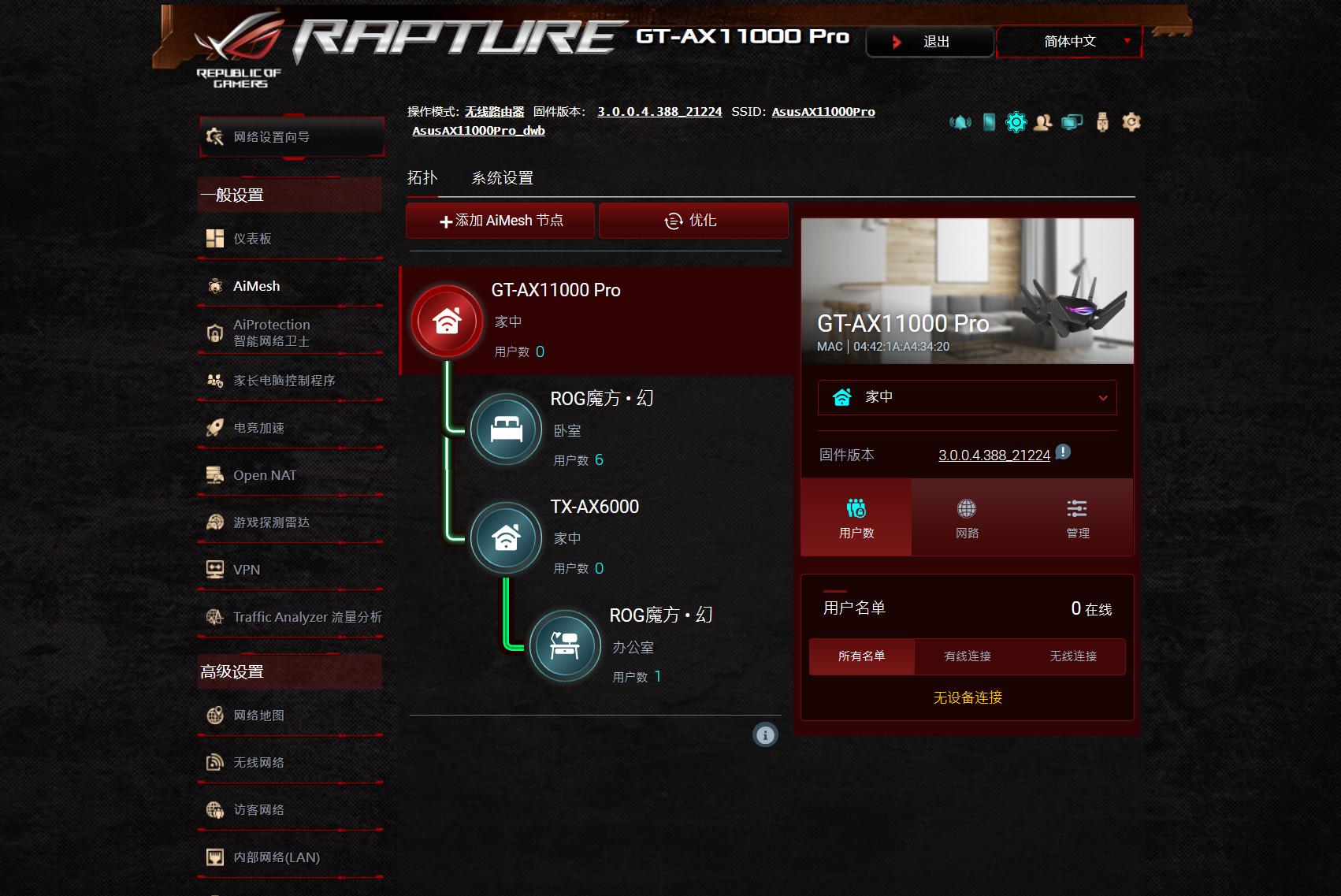Screen dimensions: 1341x896
Task: Filter by 有线连接 wired clients
Action: click(x=968, y=656)
